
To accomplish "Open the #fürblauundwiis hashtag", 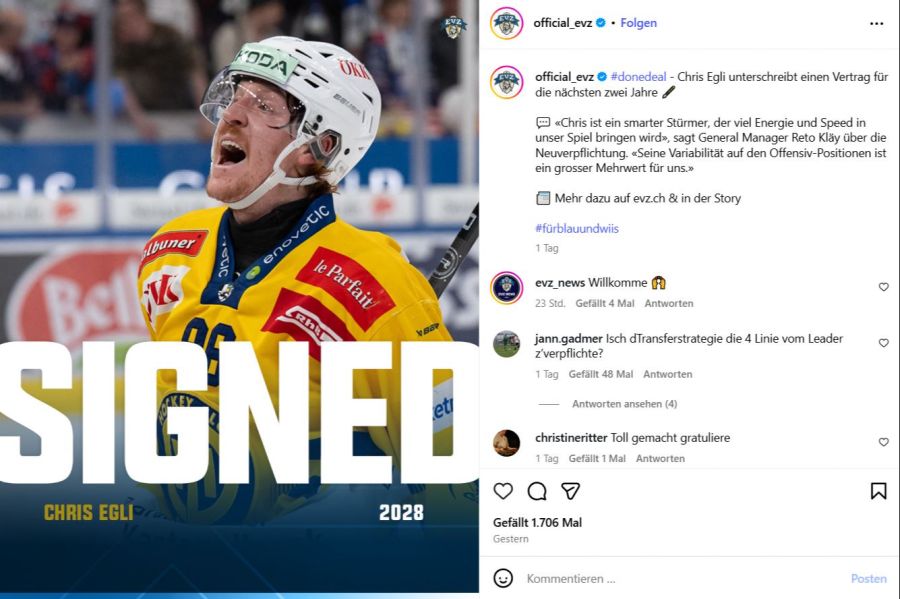I will pos(577,228).
